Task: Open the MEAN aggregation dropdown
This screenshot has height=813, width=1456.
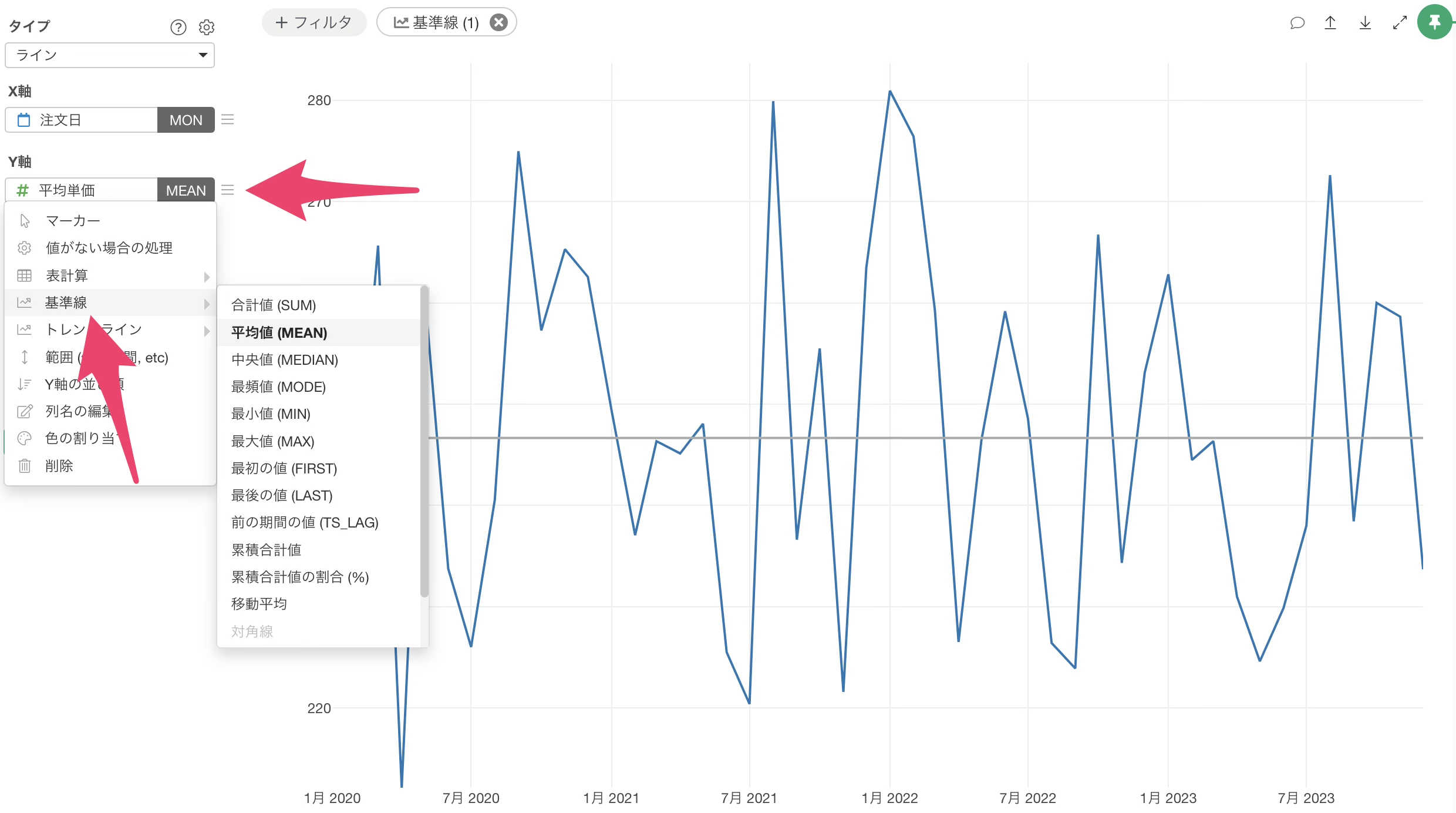Action: (x=186, y=190)
